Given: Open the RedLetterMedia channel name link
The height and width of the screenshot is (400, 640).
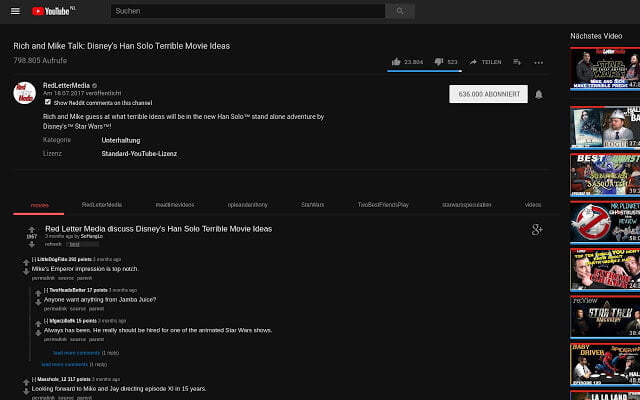Looking at the screenshot, I should coord(66,85).
